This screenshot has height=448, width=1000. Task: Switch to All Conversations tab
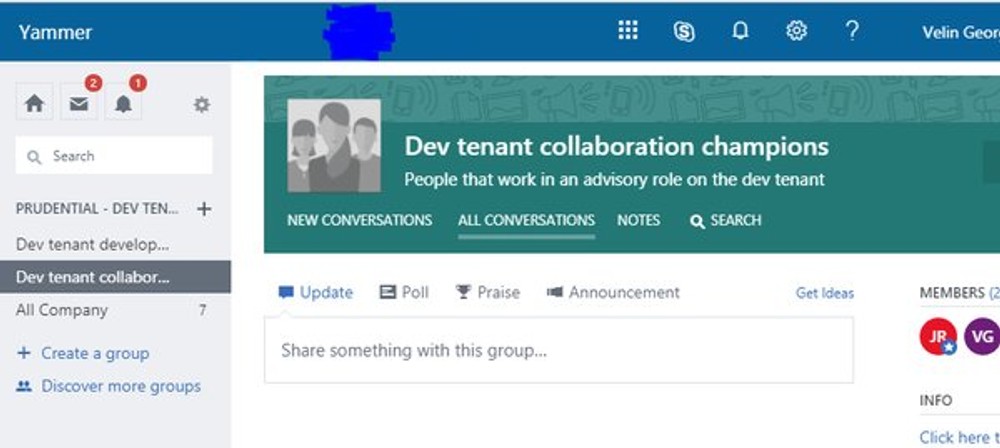pyautogui.click(x=526, y=220)
